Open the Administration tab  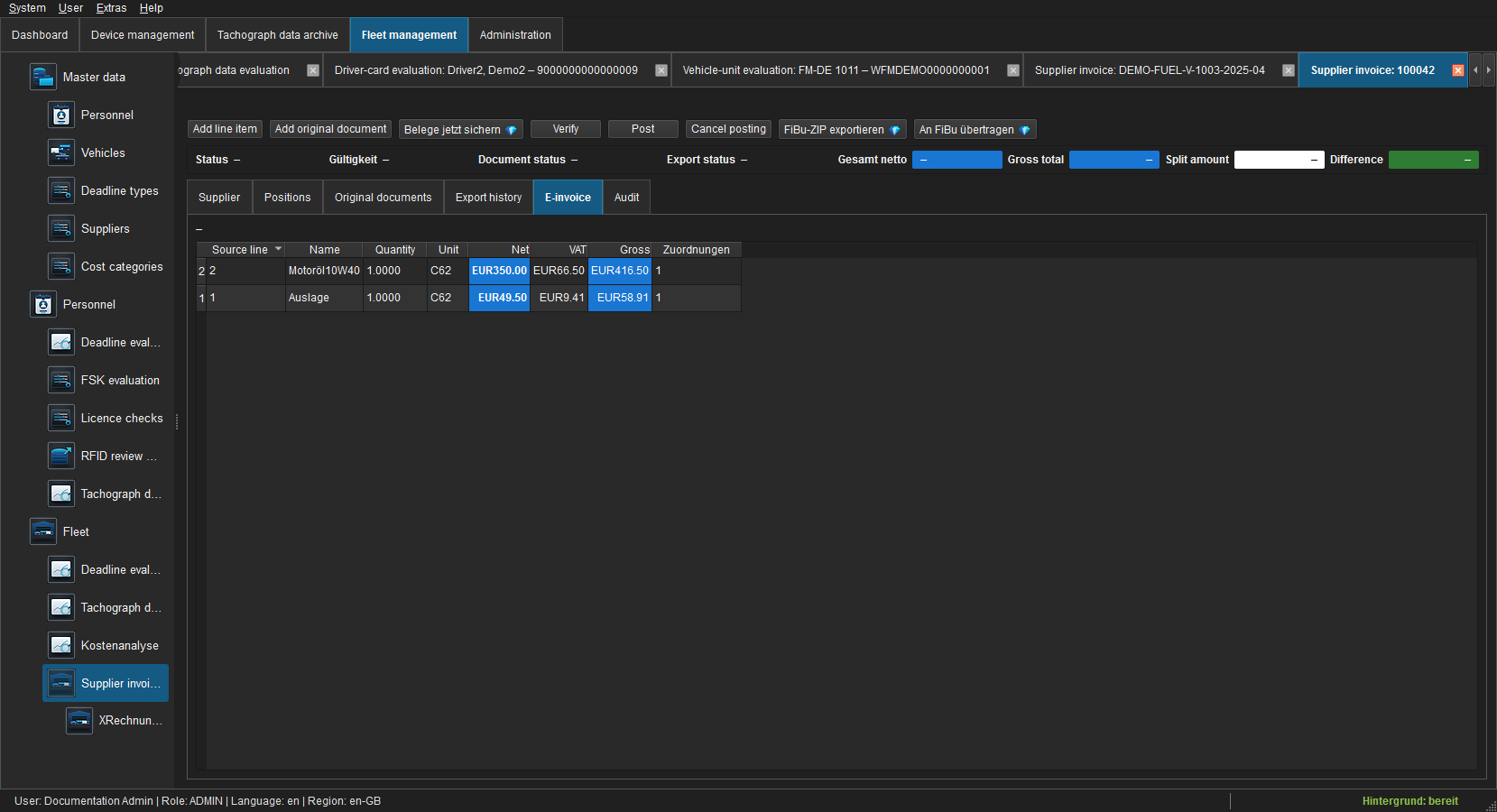pos(515,35)
